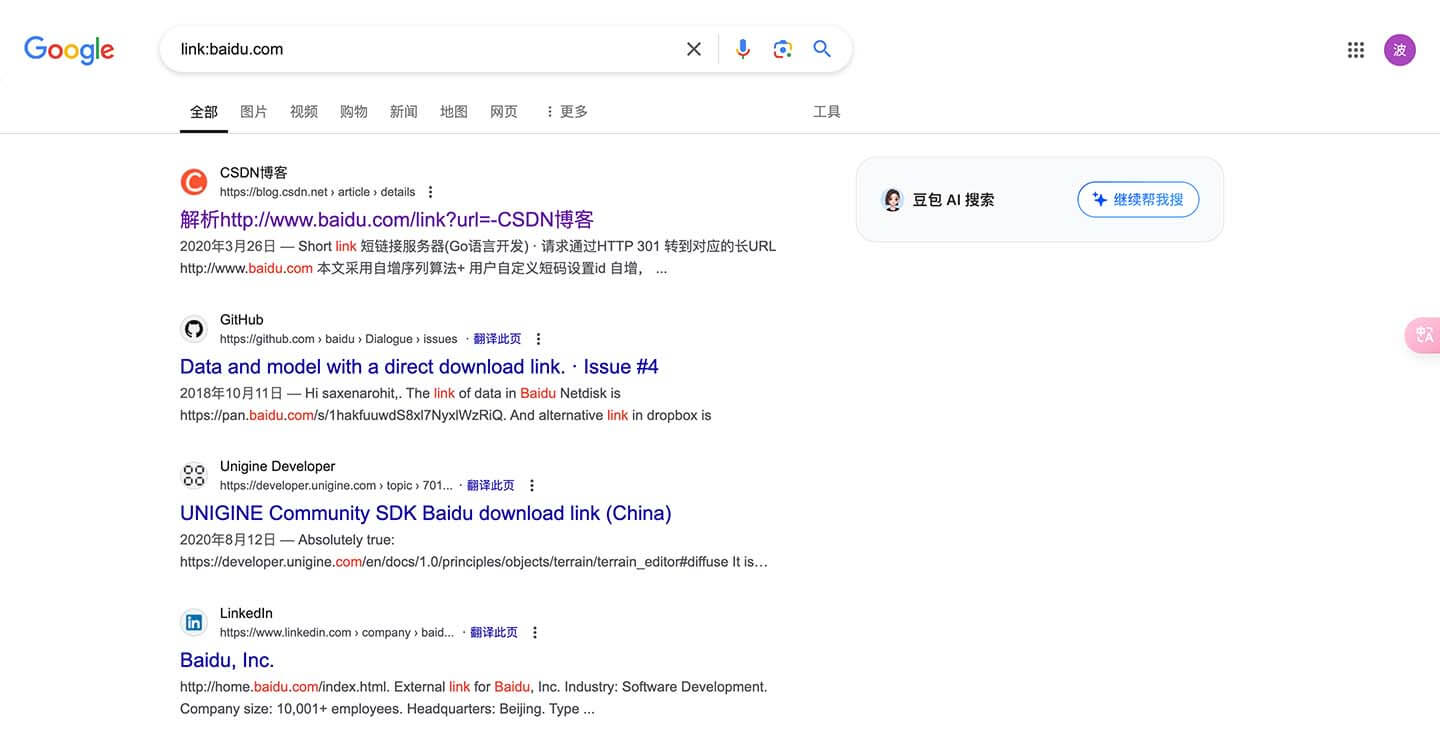
Task: Click the Unigine Developer favicon
Action: (x=194, y=475)
